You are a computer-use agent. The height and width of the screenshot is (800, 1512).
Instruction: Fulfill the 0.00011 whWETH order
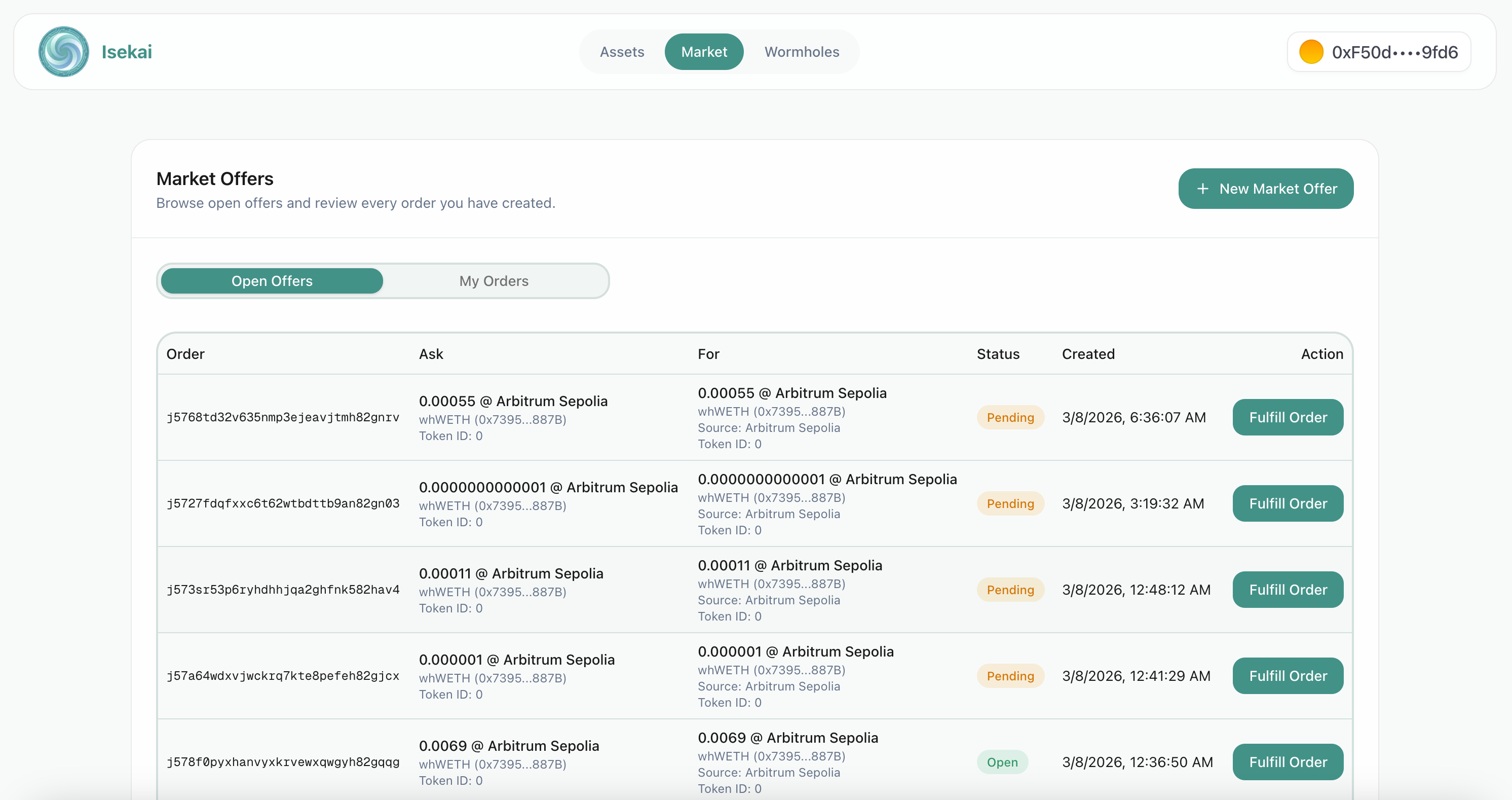[1287, 590]
